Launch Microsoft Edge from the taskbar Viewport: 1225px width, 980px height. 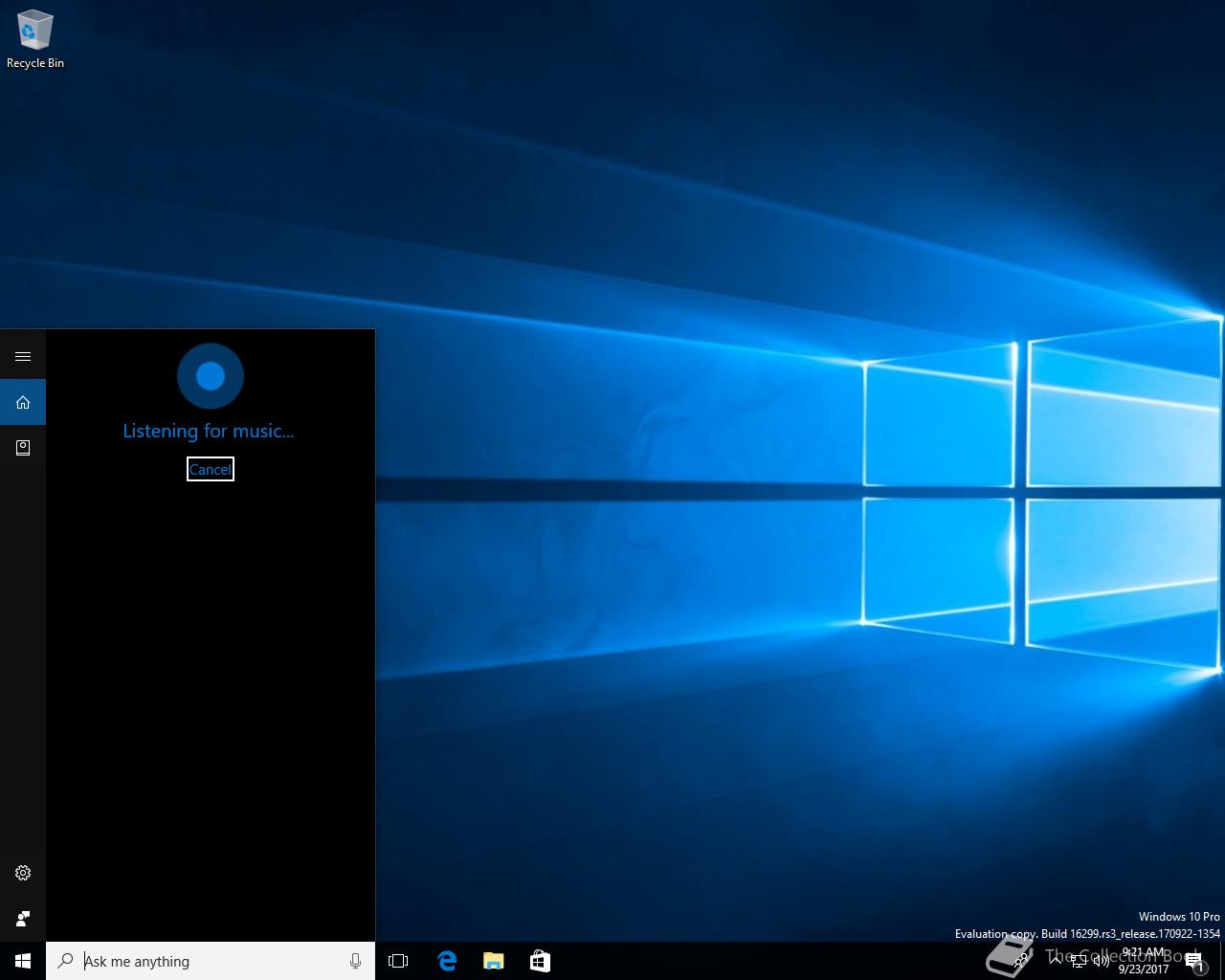(447, 961)
